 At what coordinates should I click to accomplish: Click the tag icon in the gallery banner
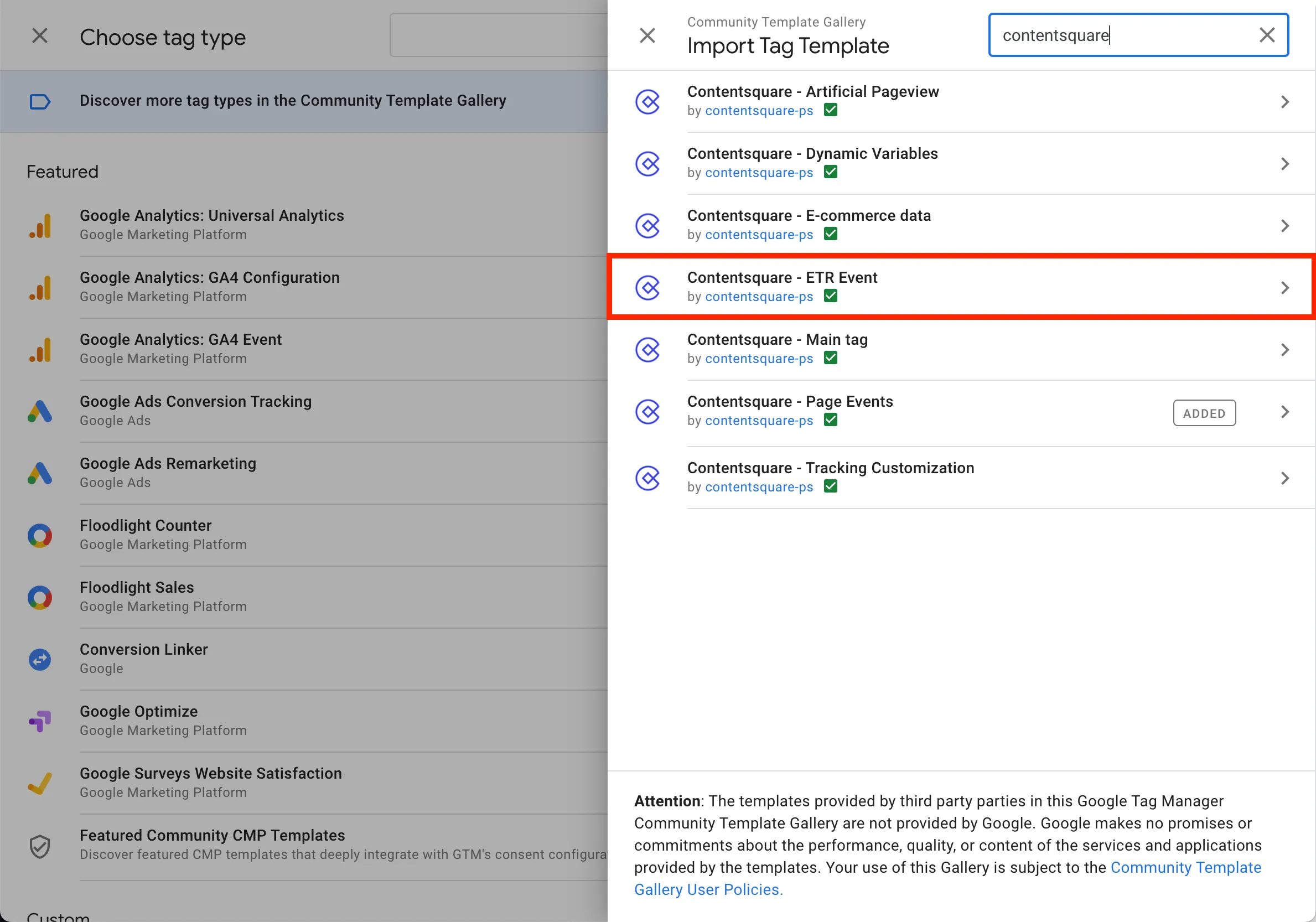pos(40,101)
